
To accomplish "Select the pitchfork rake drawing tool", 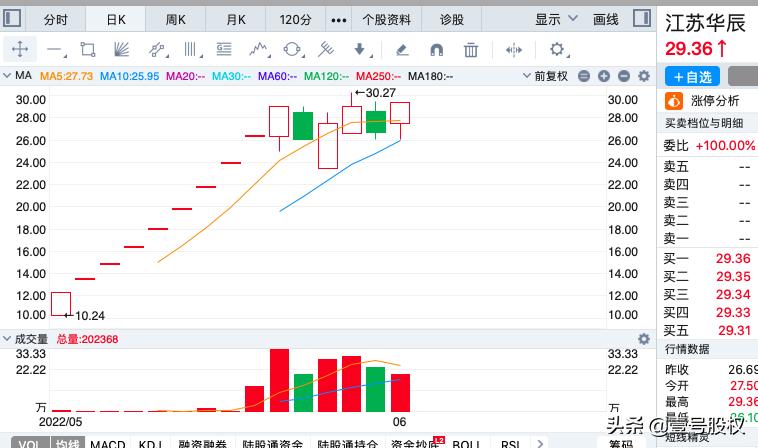I will (326, 49).
